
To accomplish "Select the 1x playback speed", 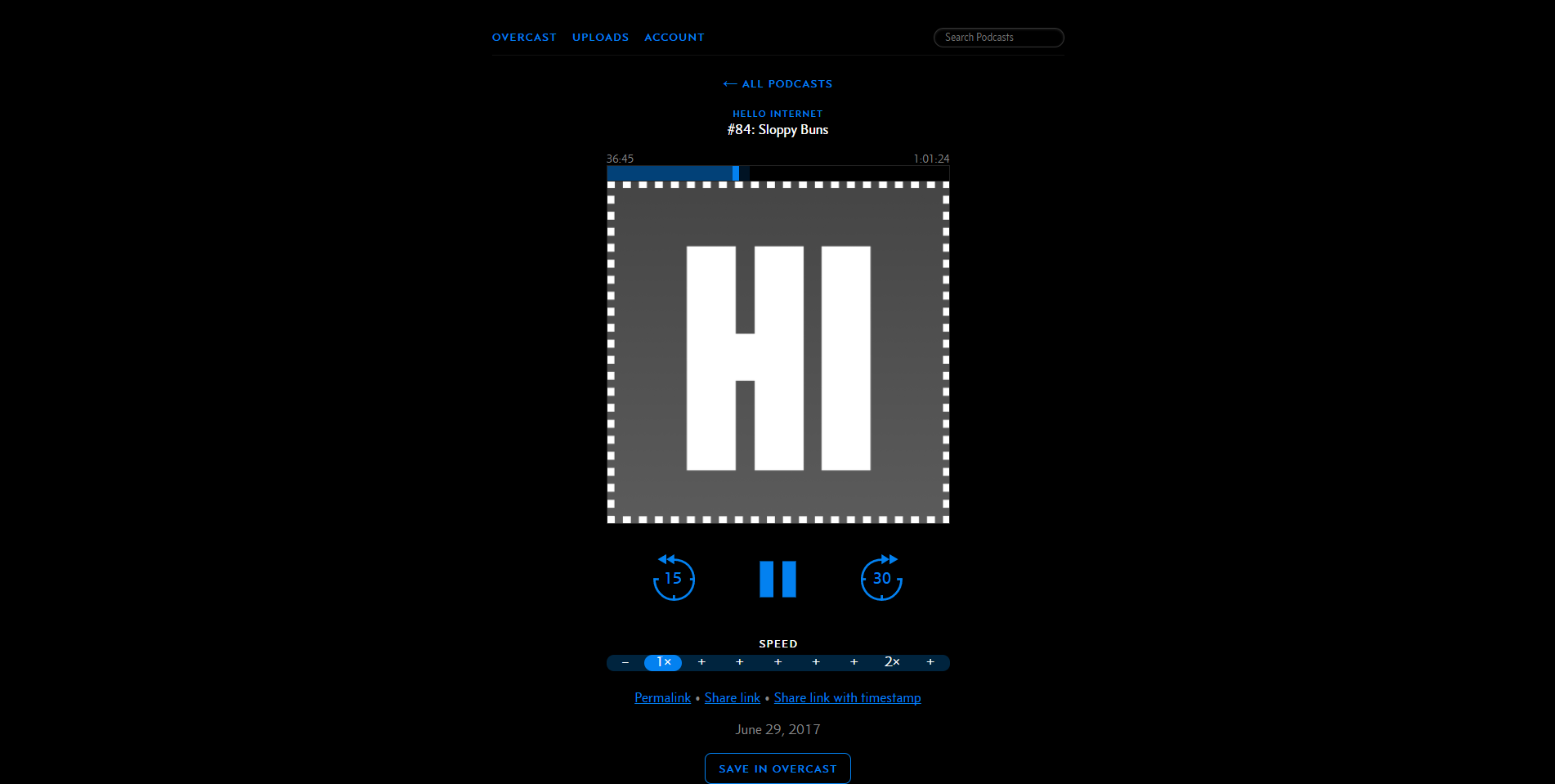I will [x=663, y=662].
